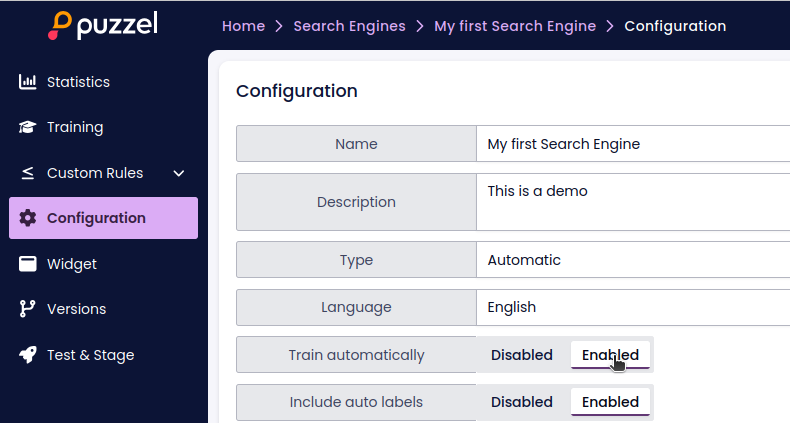The height and width of the screenshot is (423, 790).
Task: Click the Statistics bar chart icon
Action: (28, 82)
